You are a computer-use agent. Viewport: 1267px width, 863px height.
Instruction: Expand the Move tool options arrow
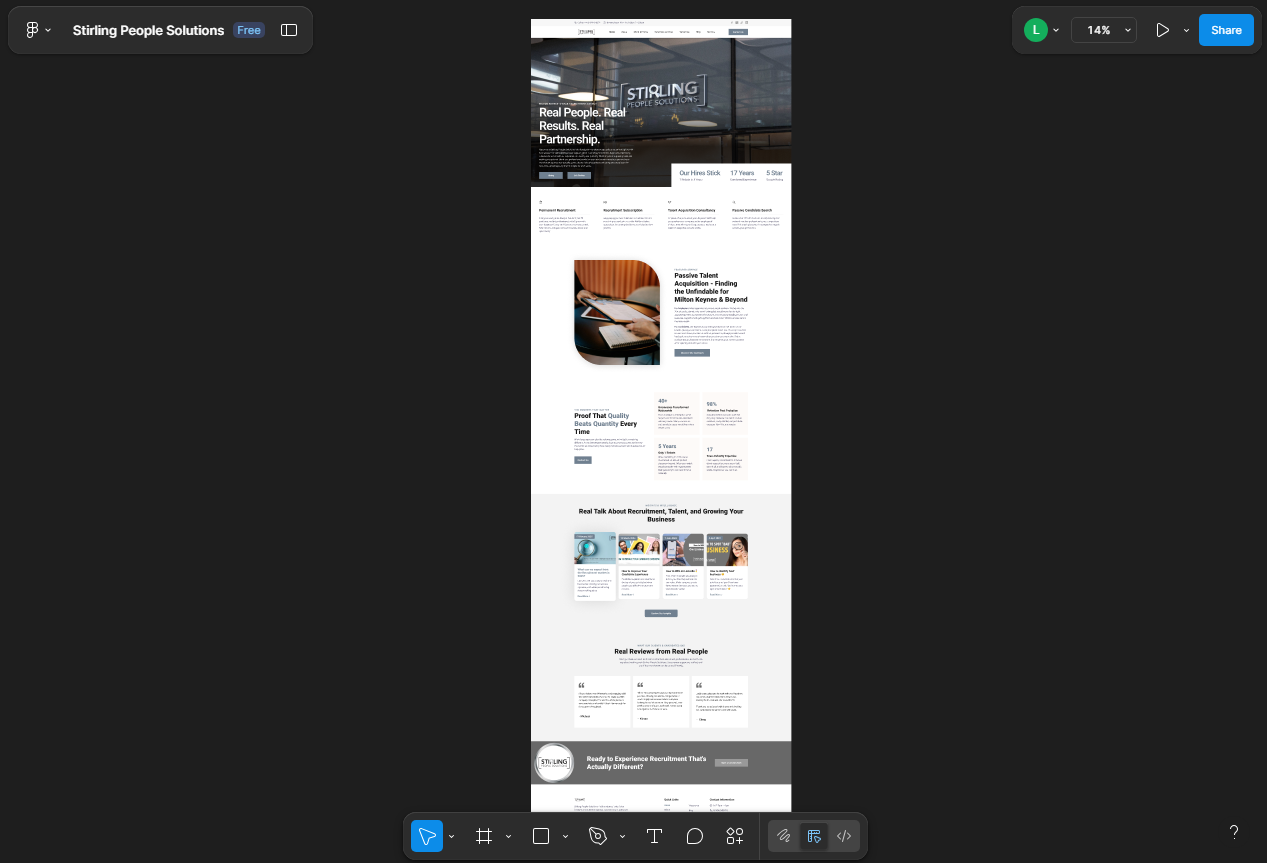pyautogui.click(x=452, y=836)
